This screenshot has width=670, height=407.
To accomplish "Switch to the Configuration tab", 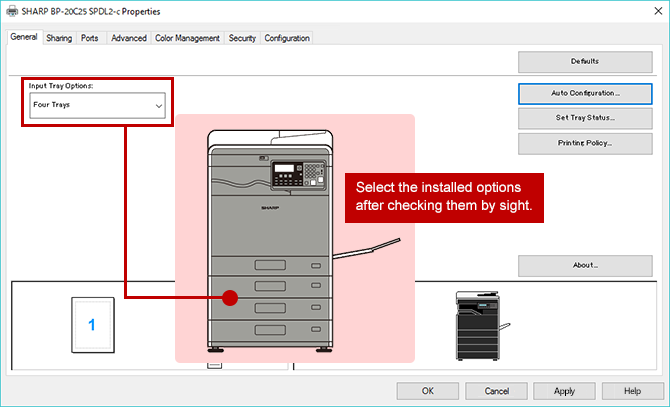I will [287, 38].
